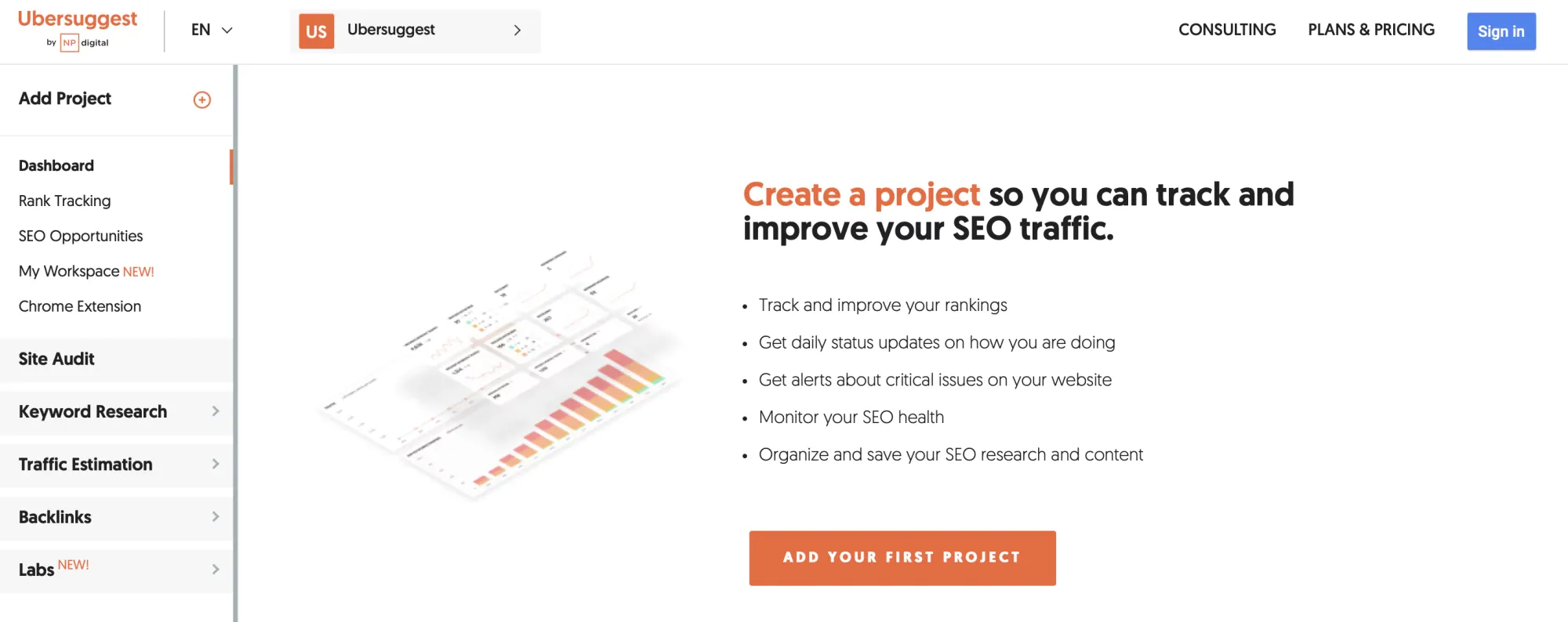Open the Chrome Extension page
This screenshot has height=622, width=1568.
[79, 306]
